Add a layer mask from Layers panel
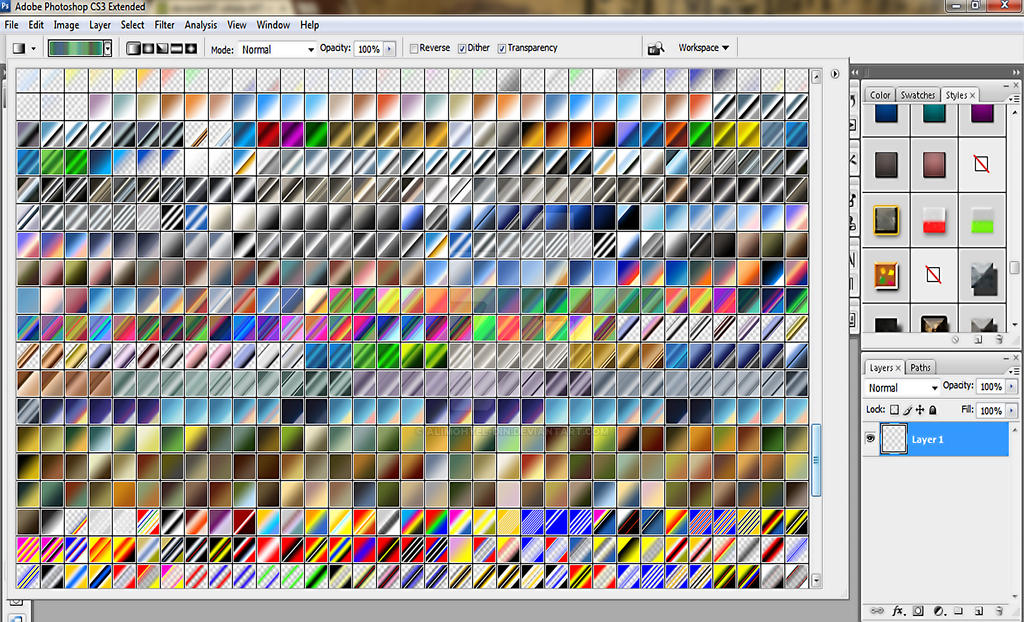 [x=918, y=611]
